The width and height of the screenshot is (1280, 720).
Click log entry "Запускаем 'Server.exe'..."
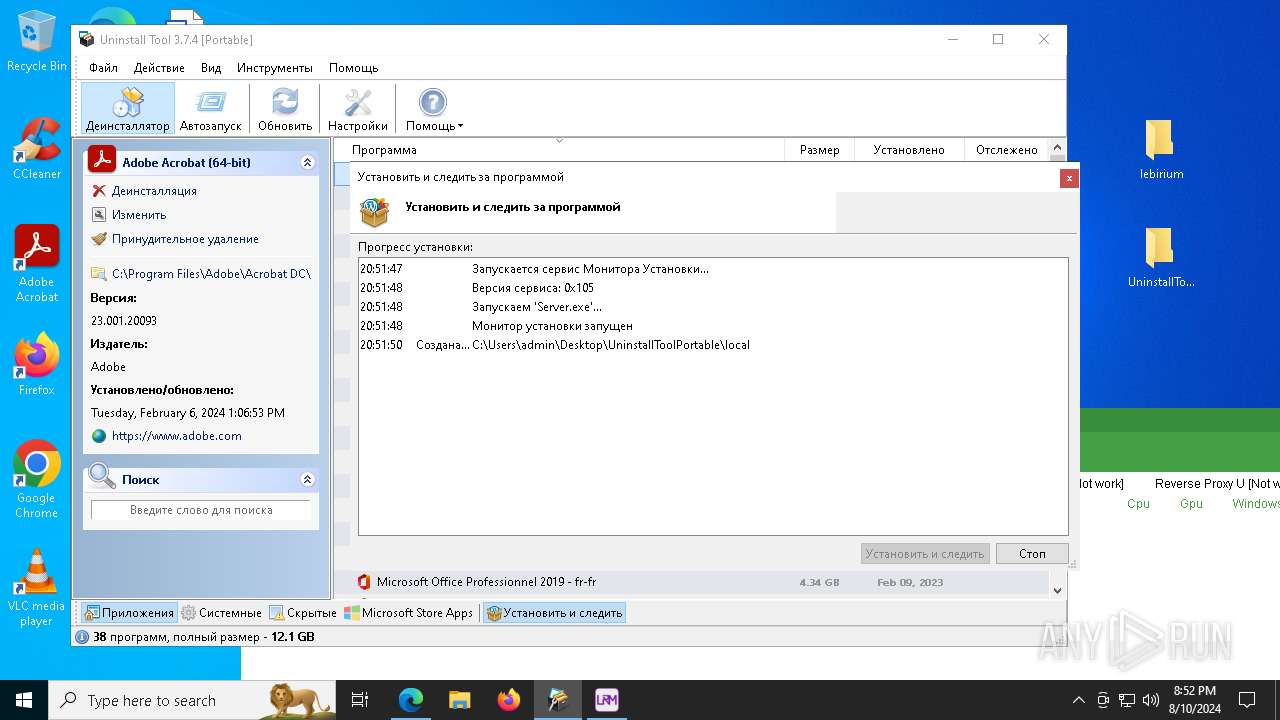point(537,307)
